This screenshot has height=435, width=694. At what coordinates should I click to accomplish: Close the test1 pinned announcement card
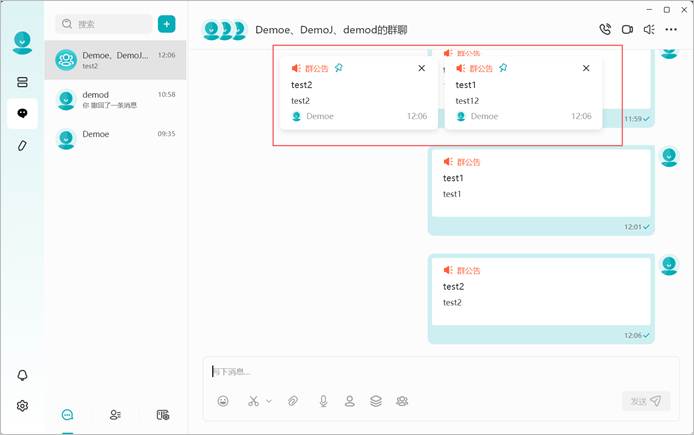pyautogui.click(x=586, y=68)
